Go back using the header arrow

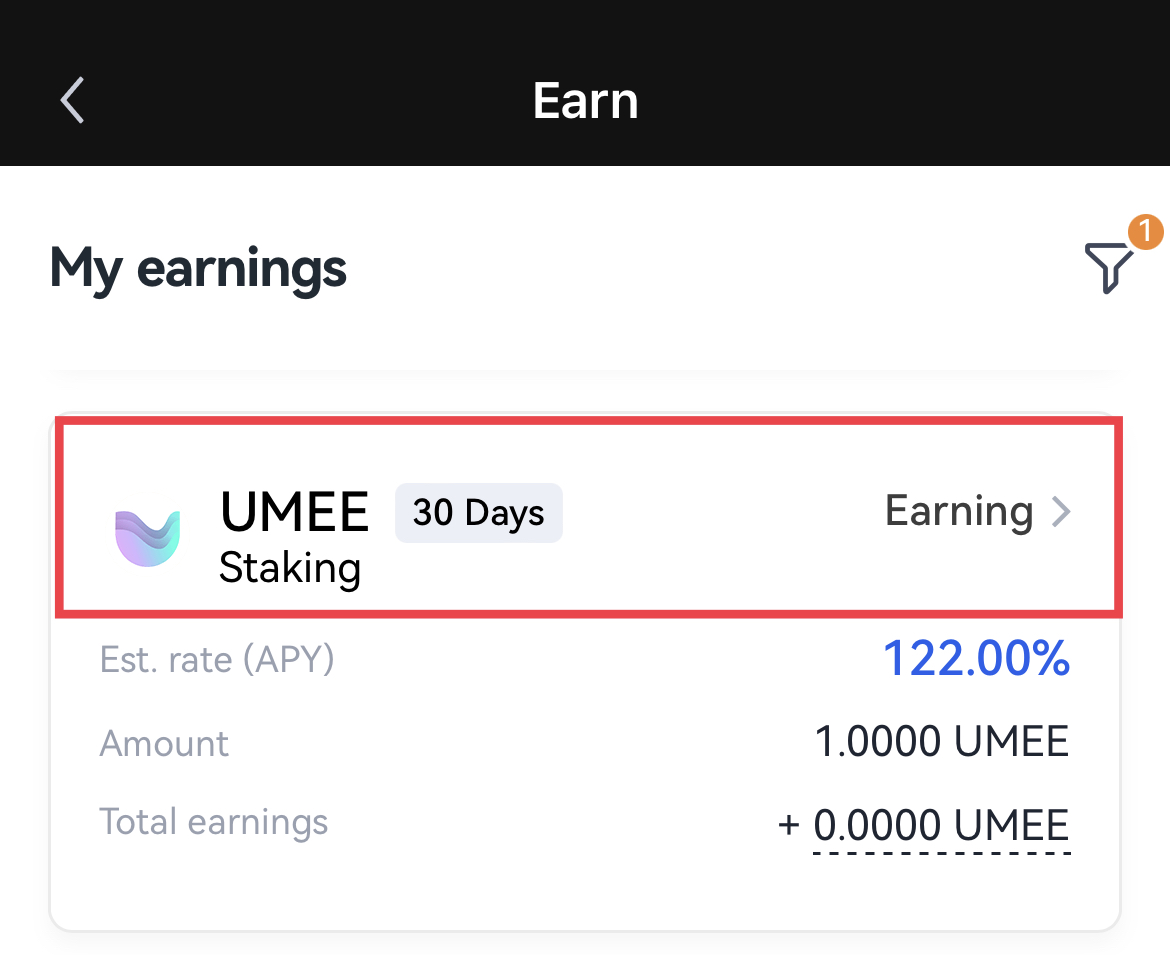pos(72,100)
